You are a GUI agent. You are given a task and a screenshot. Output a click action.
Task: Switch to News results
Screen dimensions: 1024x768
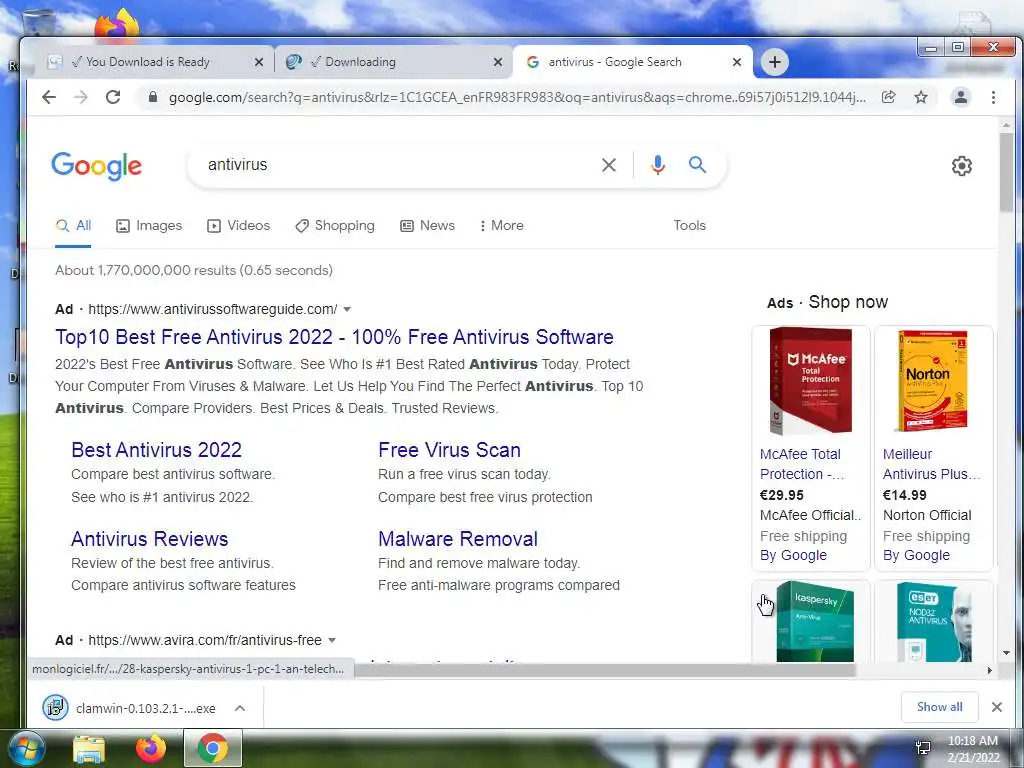point(427,226)
